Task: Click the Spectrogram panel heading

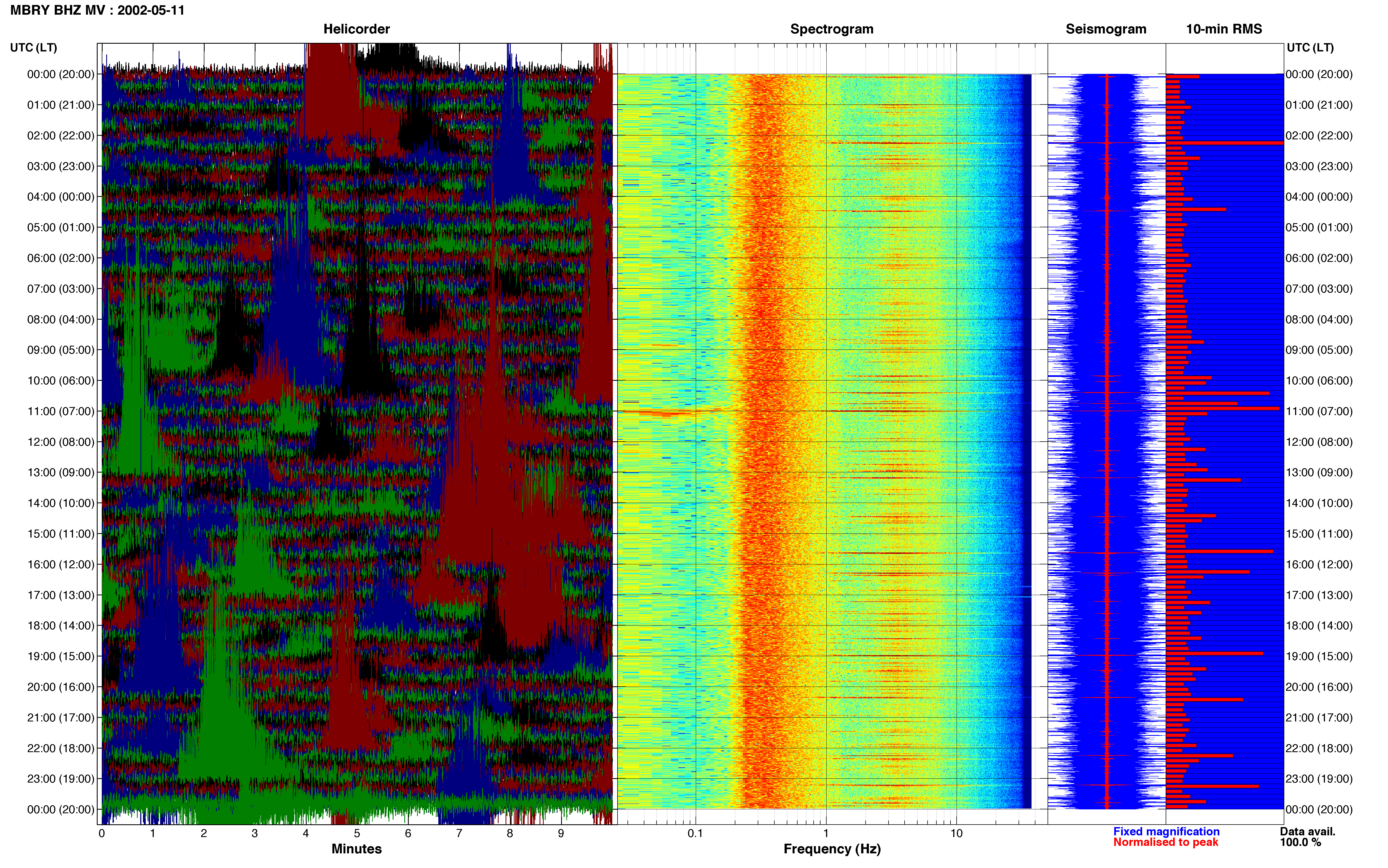Action: pyautogui.click(x=832, y=29)
